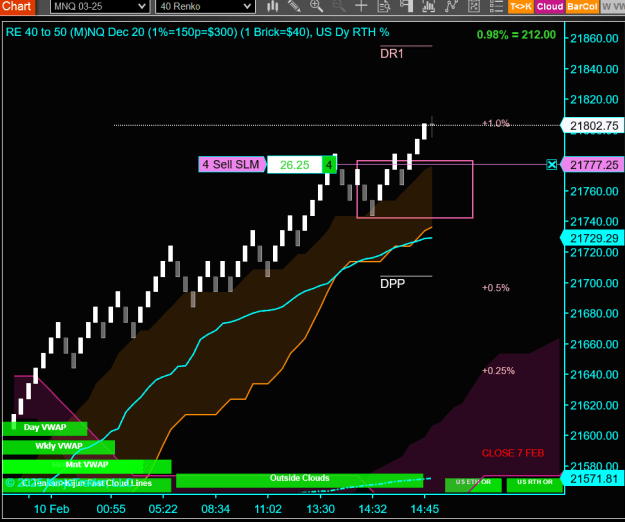Click the 0.98% = 212.00 readout

coord(516,35)
